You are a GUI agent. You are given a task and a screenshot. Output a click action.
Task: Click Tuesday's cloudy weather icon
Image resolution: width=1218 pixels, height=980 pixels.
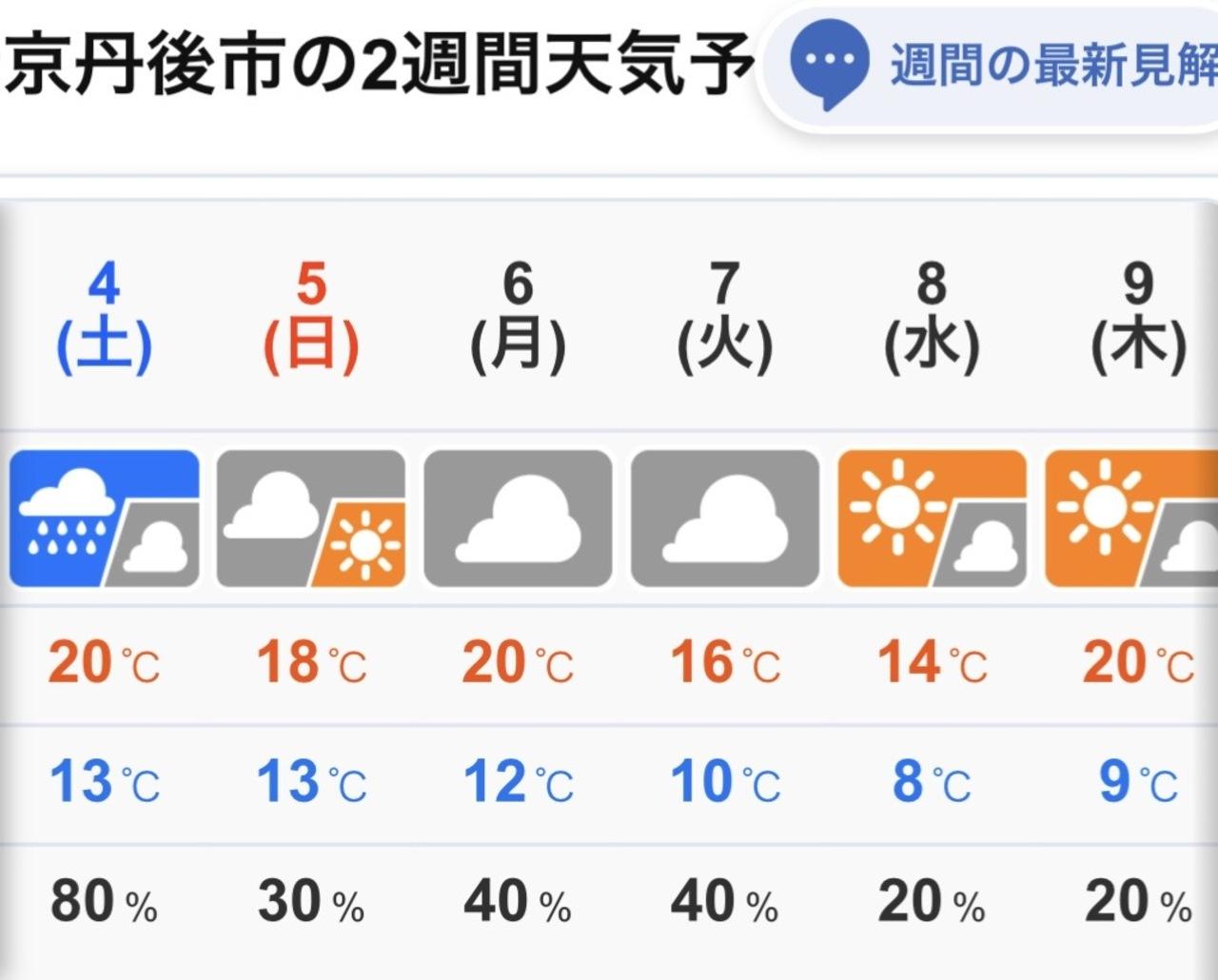click(x=725, y=519)
